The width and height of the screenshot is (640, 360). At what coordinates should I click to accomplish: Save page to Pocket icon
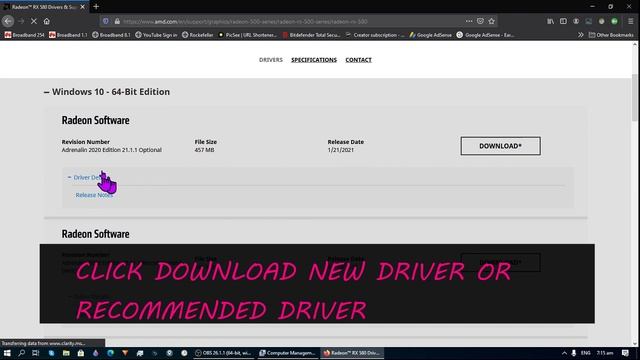tap(480, 21)
